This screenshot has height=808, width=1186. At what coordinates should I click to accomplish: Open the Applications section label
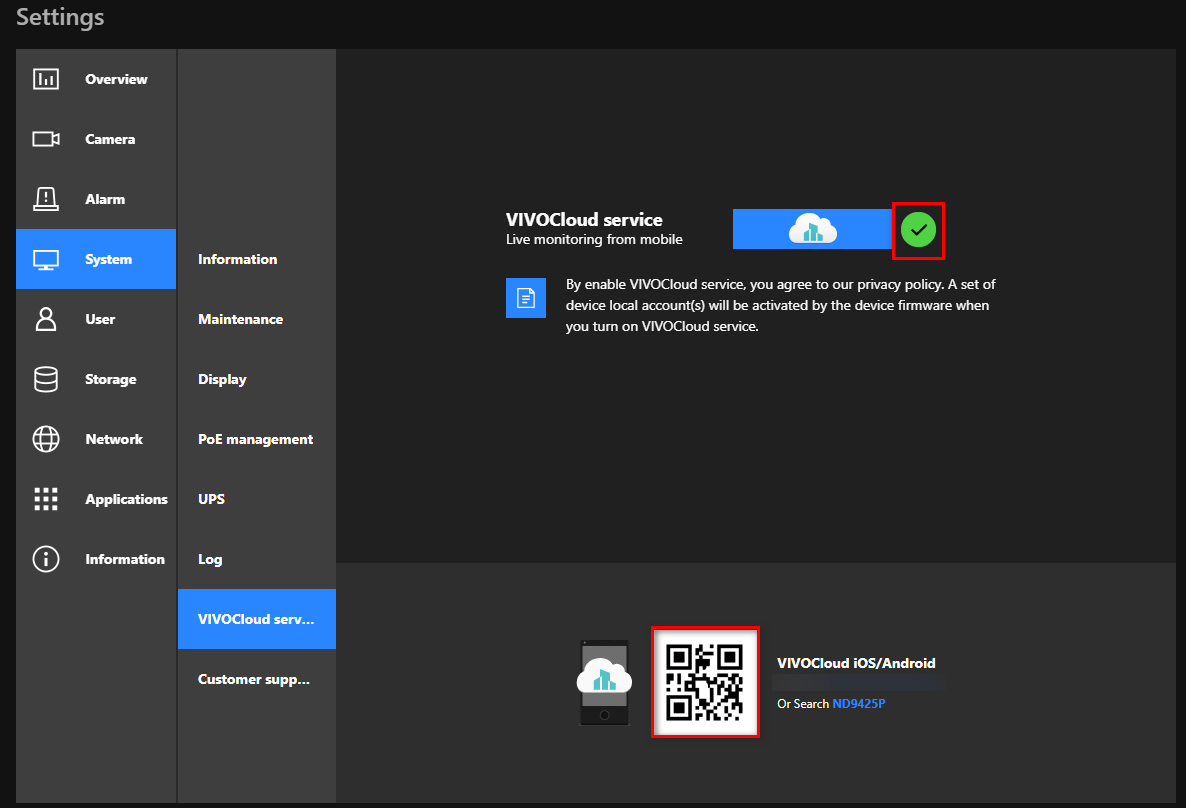126,499
